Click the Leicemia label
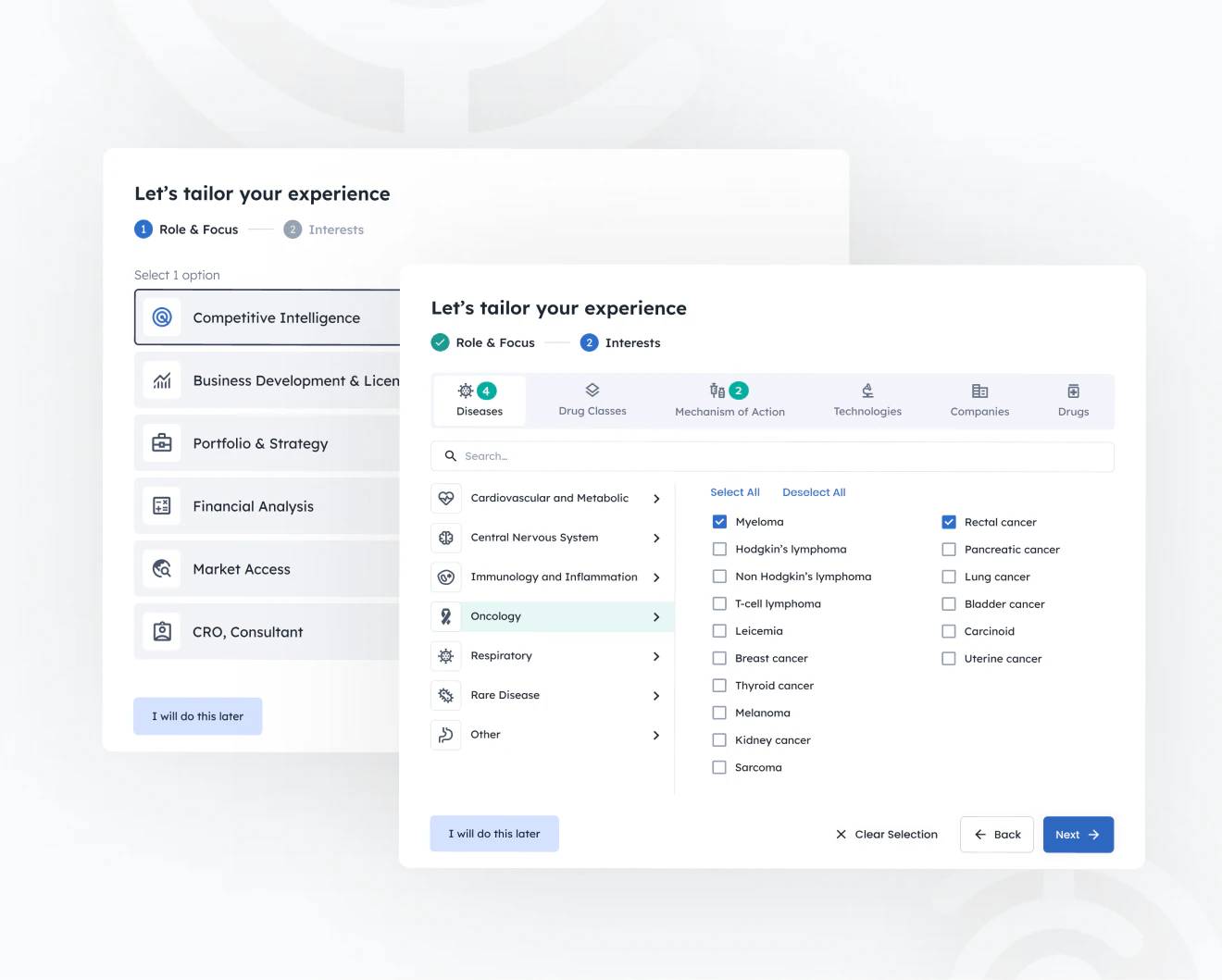 [759, 631]
